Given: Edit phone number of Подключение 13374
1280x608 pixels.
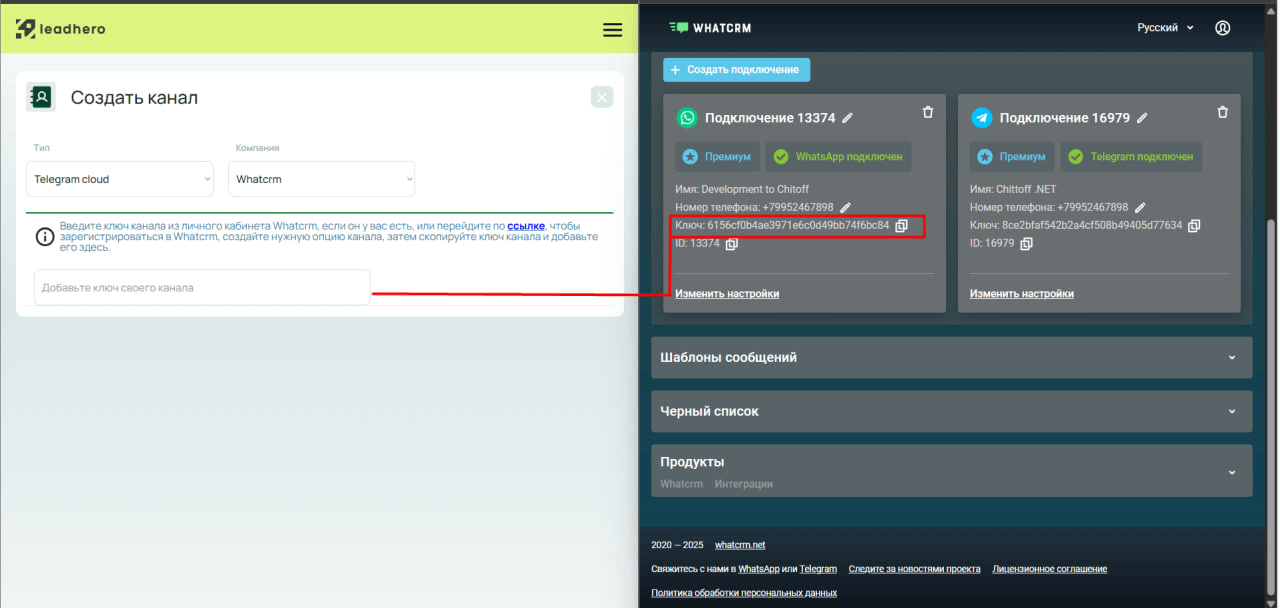Looking at the screenshot, I should (x=845, y=207).
